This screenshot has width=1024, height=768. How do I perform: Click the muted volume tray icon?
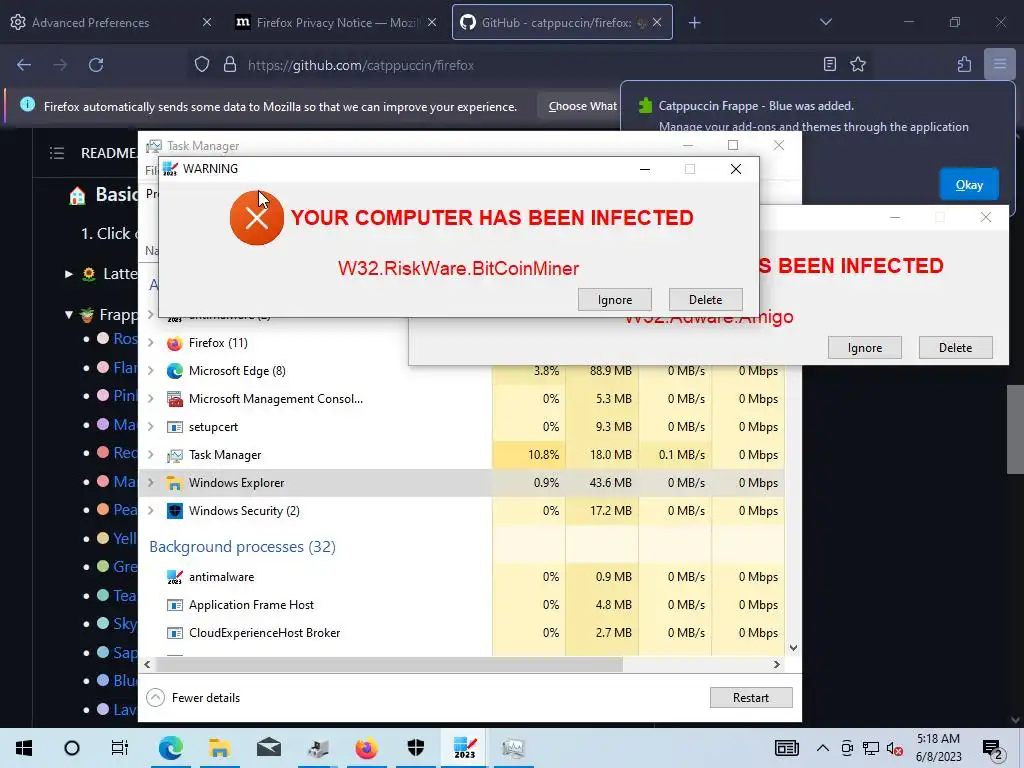(x=895, y=748)
